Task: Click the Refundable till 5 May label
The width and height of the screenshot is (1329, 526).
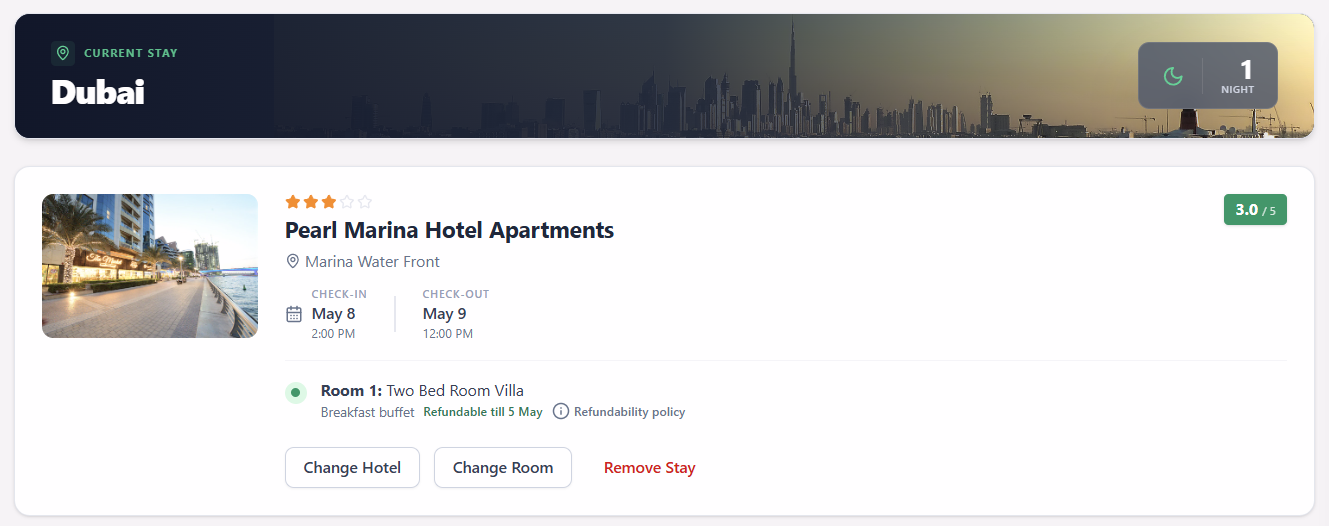Action: pyautogui.click(x=483, y=412)
